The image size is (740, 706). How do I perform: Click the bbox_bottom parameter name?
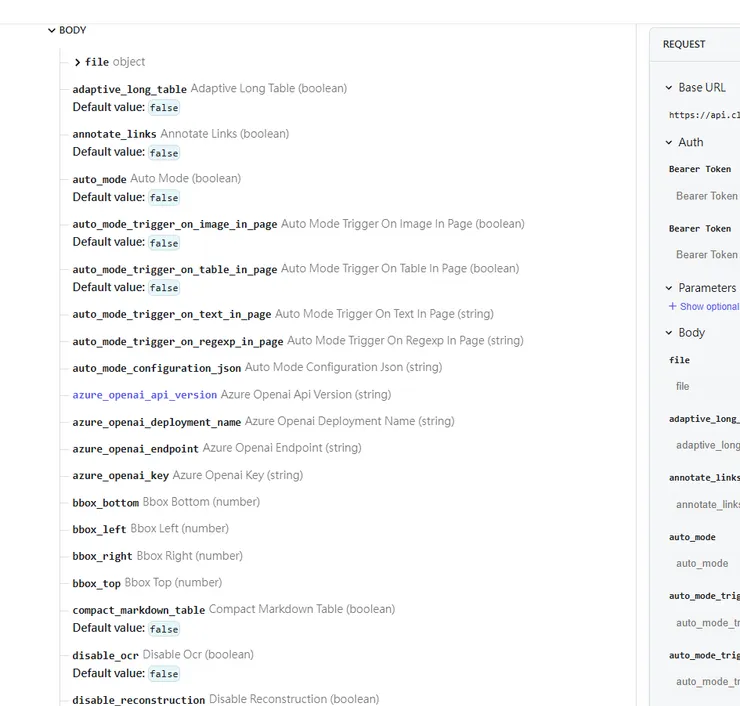[x=105, y=503]
